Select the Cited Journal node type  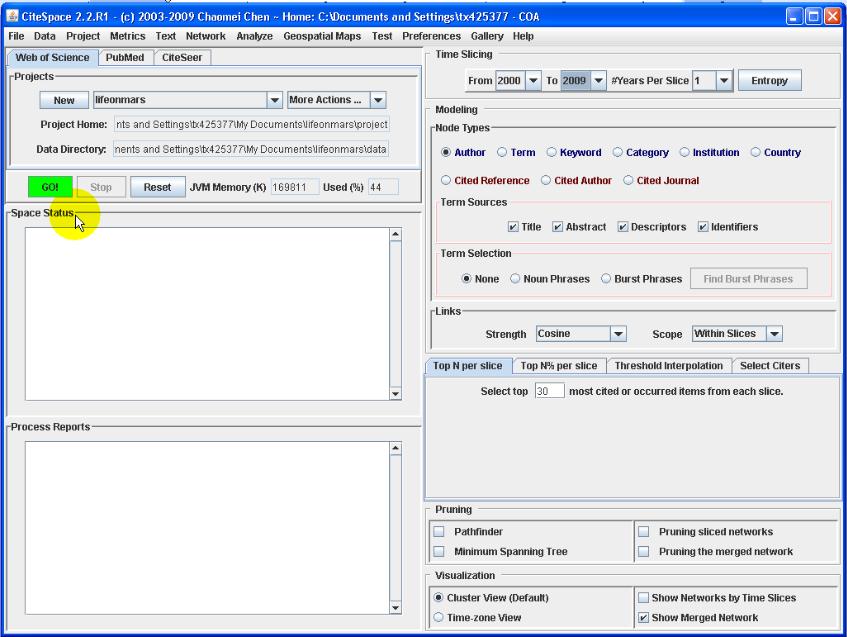pyautogui.click(x=628, y=180)
